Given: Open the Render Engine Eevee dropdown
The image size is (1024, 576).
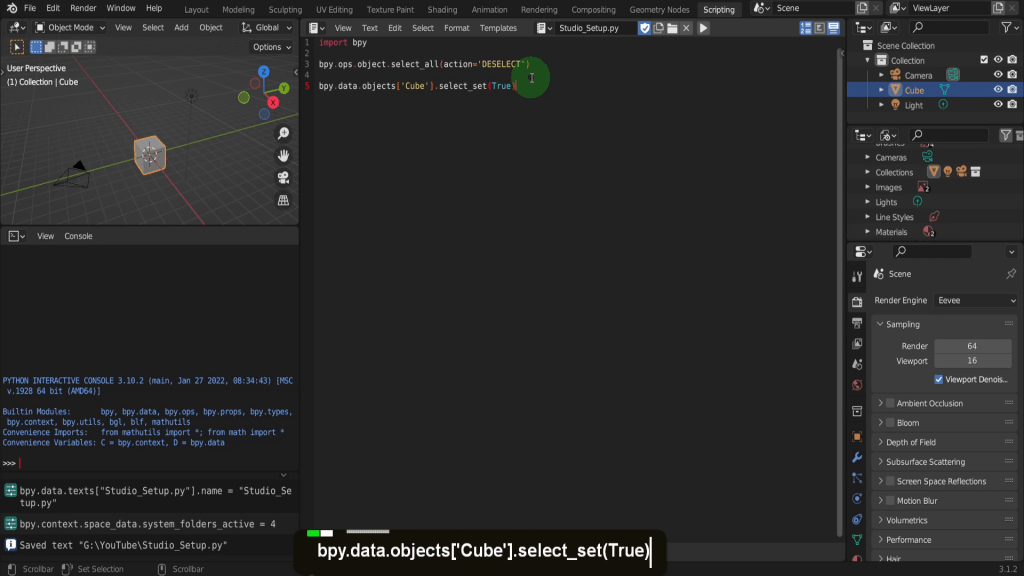Looking at the screenshot, I should [x=976, y=300].
